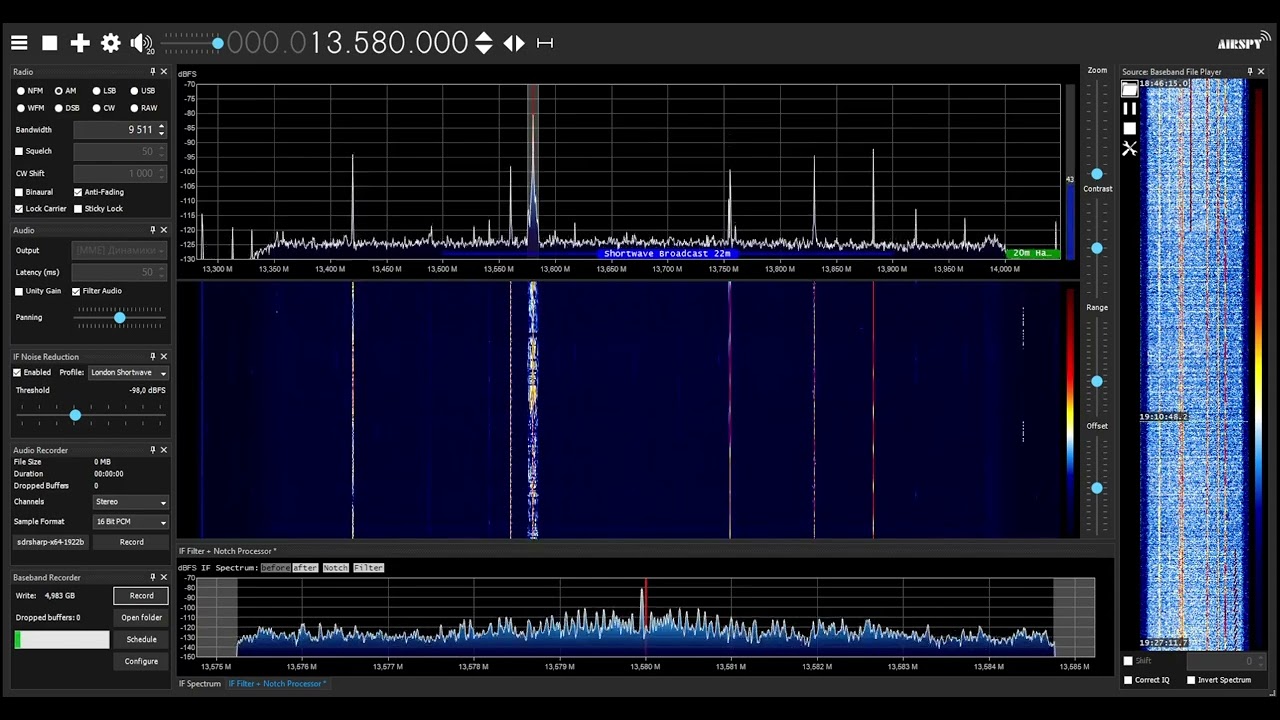Select WFM demodulation mode
This screenshot has height=720, width=1280.
(x=30, y=108)
